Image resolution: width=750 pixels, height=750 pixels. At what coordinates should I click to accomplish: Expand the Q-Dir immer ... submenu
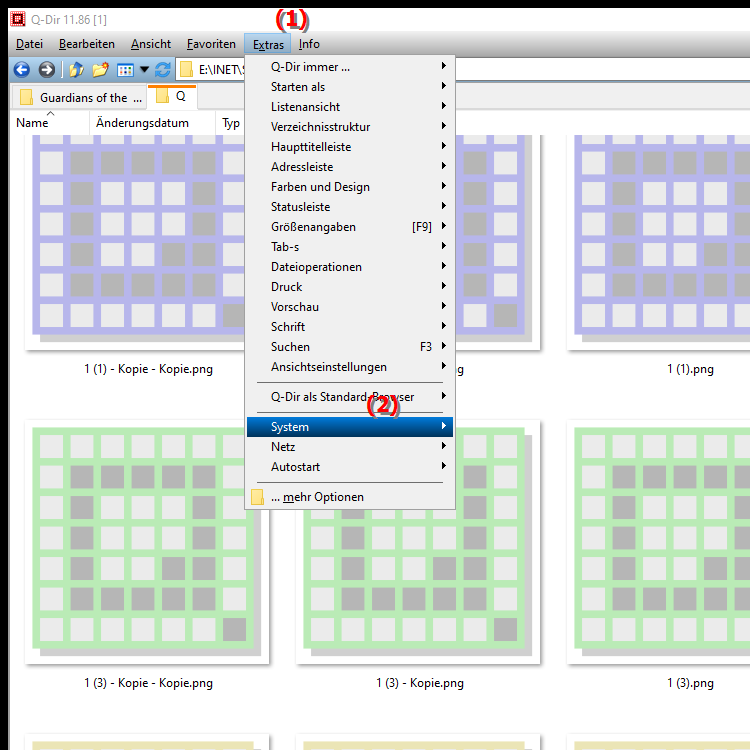pos(350,66)
